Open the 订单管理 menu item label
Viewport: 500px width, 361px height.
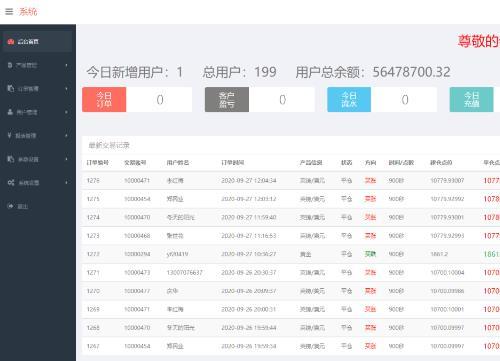pos(28,89)
